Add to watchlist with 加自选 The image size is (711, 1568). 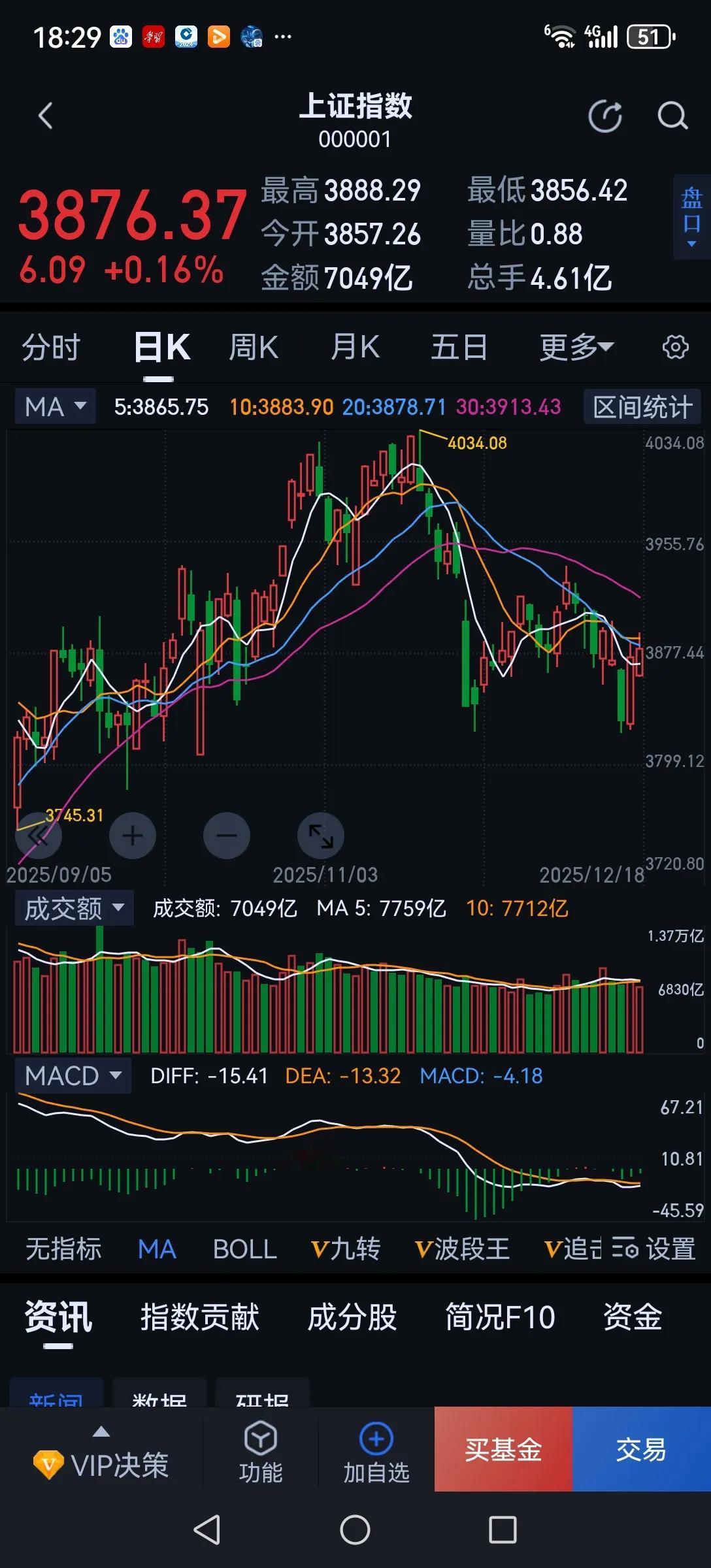click(376, 1451)
